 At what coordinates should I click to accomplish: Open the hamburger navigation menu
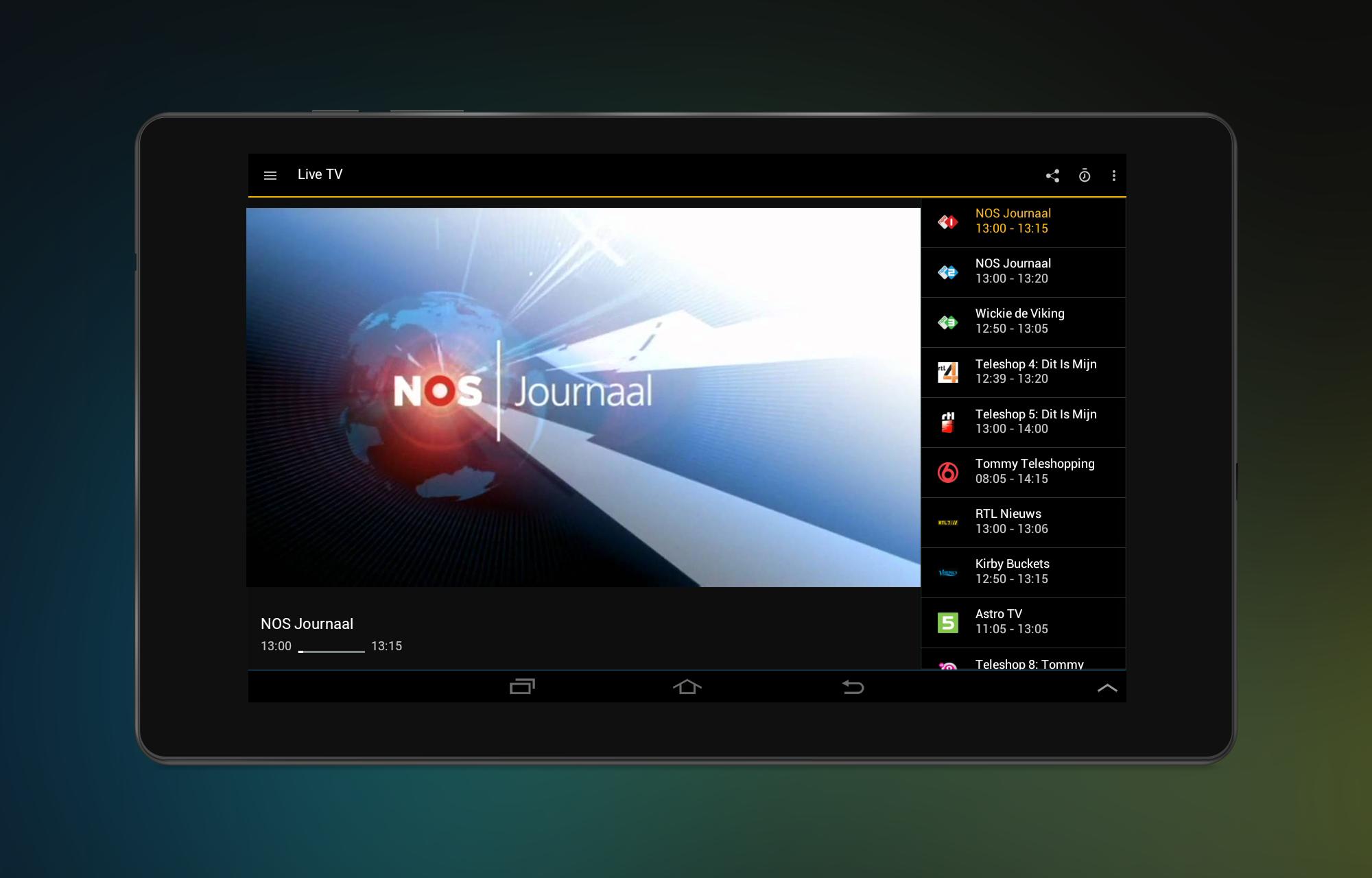[x=270, y=176]
